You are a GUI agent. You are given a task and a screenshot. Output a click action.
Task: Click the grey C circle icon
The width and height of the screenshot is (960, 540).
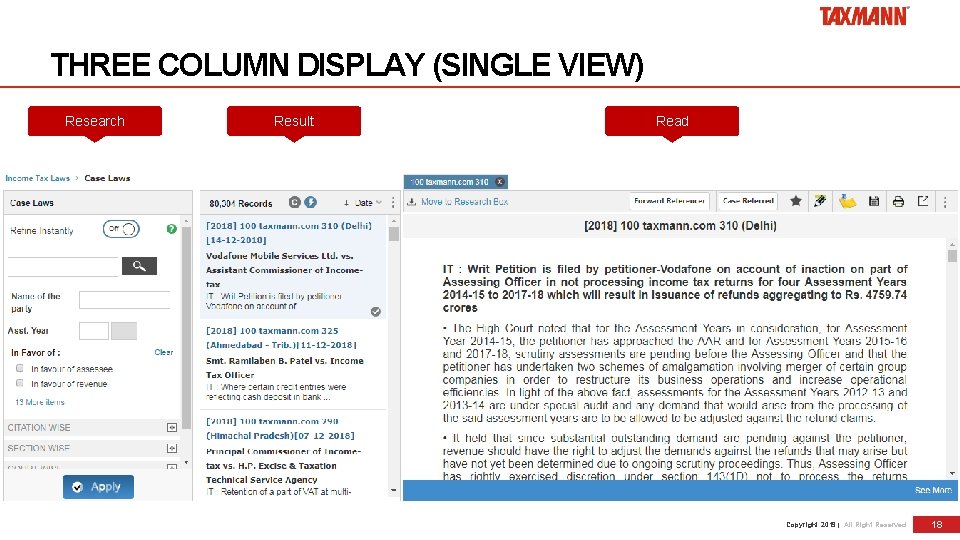[x=294, y=202]
